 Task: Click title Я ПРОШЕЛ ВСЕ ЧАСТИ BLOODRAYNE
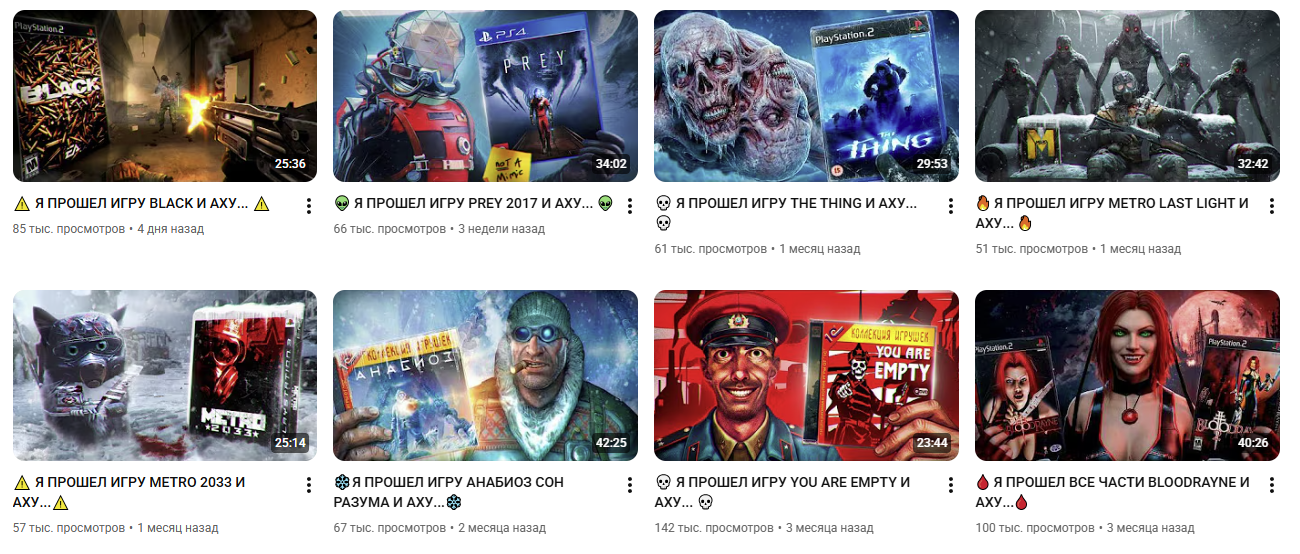click(1113, 492)
